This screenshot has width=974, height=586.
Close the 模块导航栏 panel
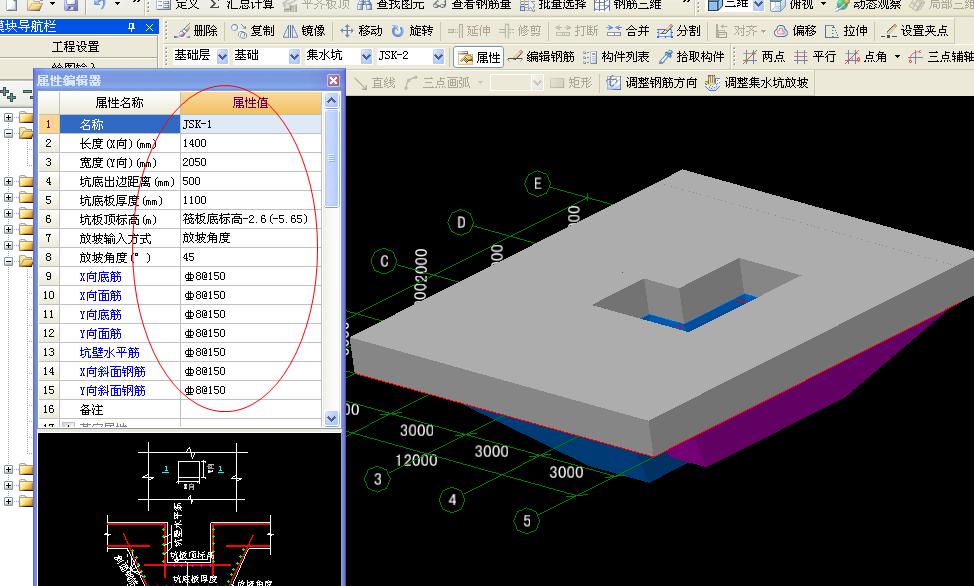click(x=150, y=27)
